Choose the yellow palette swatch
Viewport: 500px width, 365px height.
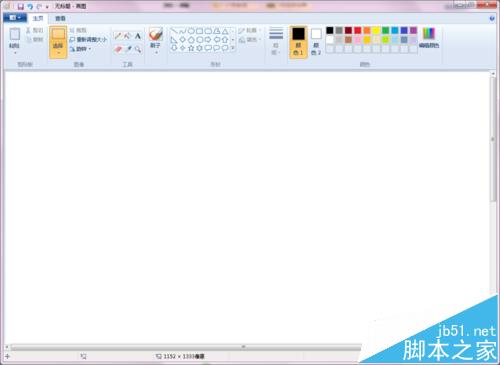(x=376, y=31)
